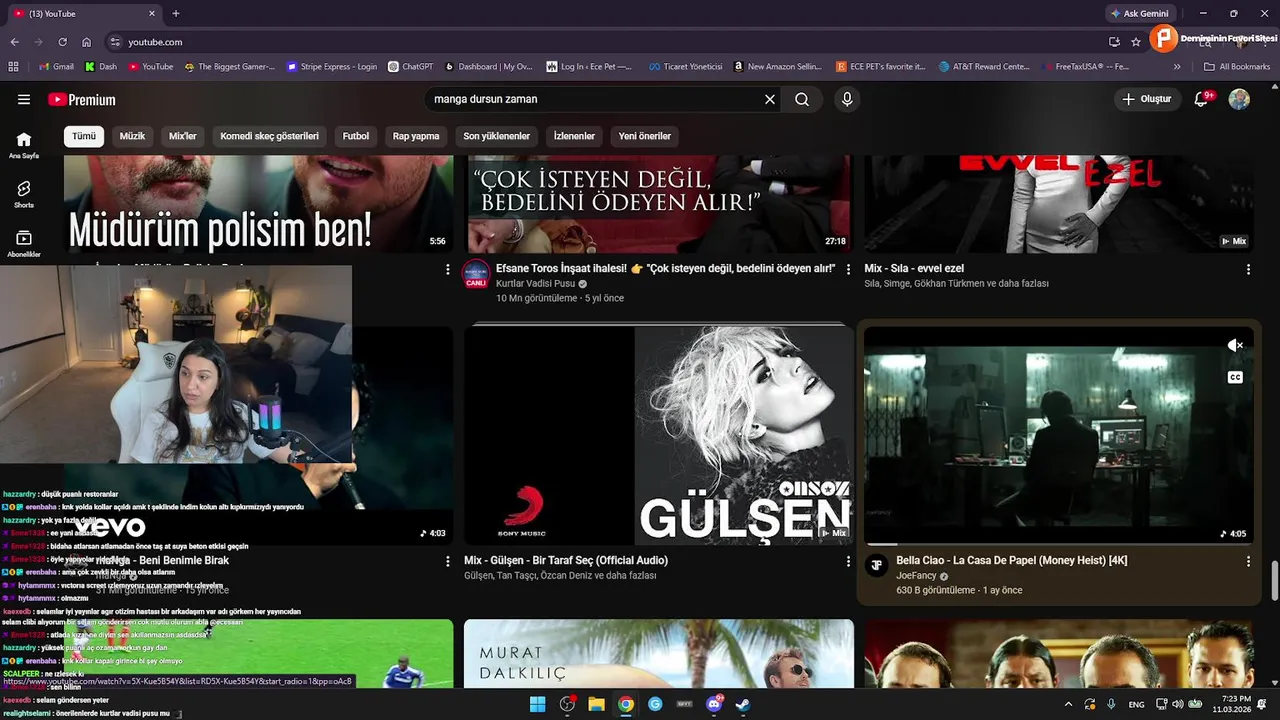Open more options for Mix - Sıla
The width and height of the screenshot is (1280, 720).
tap(1248, 269)
